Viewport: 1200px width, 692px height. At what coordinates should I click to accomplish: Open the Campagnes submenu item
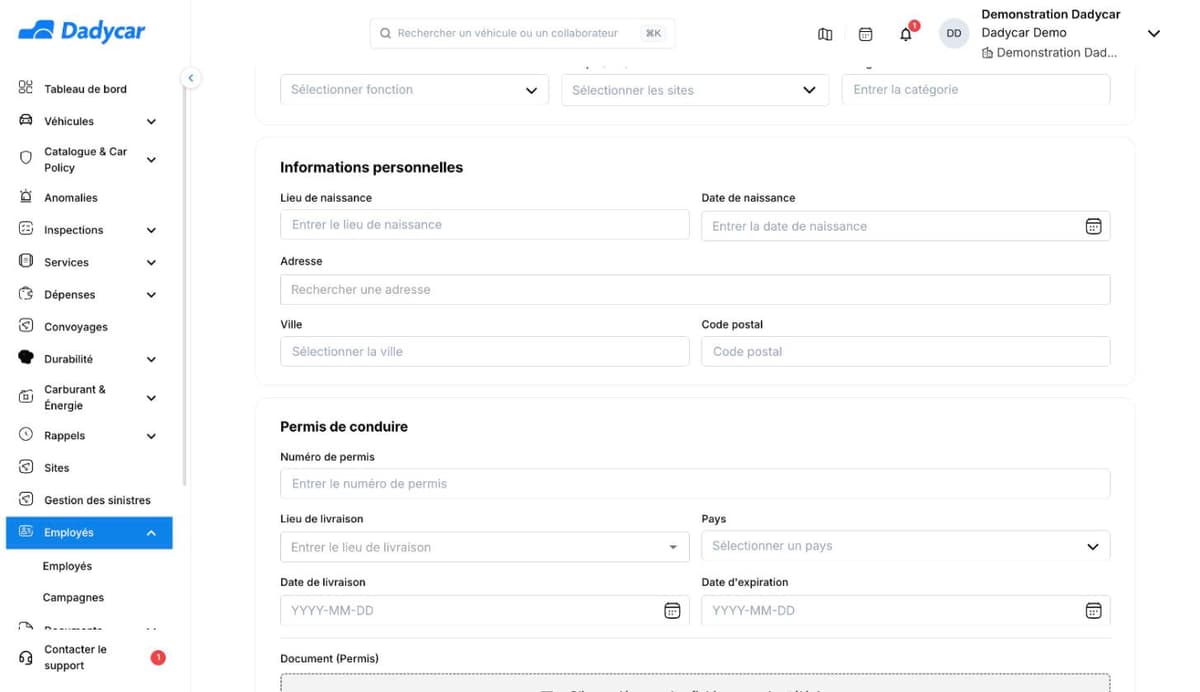(73, 598)
